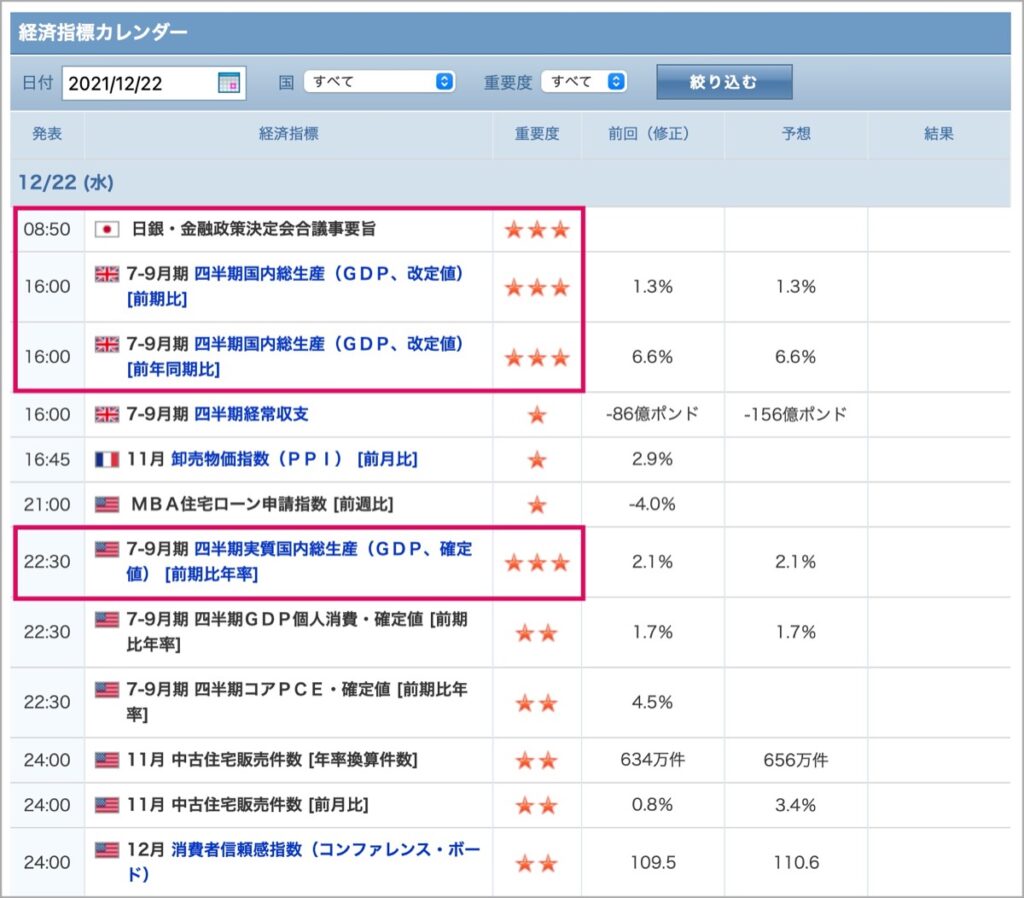Click three stars on US GDP 確定値 row
The width and height of the screenshot is (1024, 898).
coord(537,563)
